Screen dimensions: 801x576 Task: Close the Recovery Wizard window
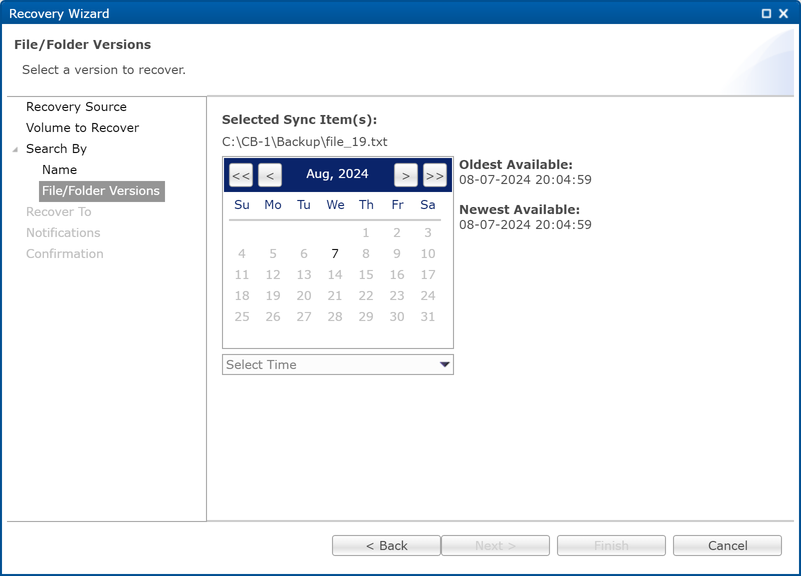point(784,14)
